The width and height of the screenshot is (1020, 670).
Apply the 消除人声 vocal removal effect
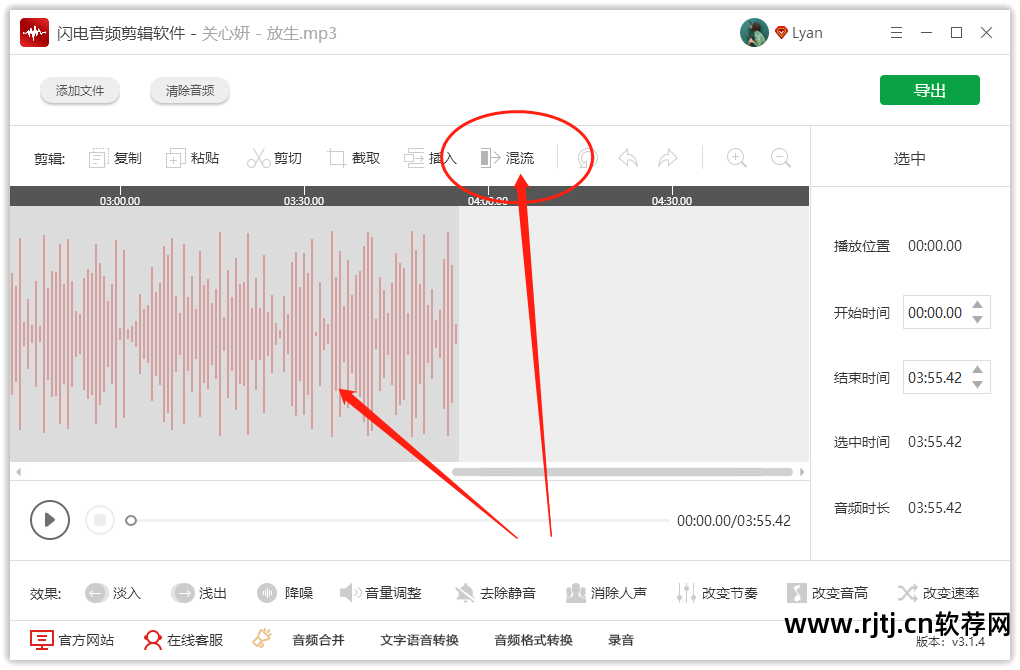(607, 592)
